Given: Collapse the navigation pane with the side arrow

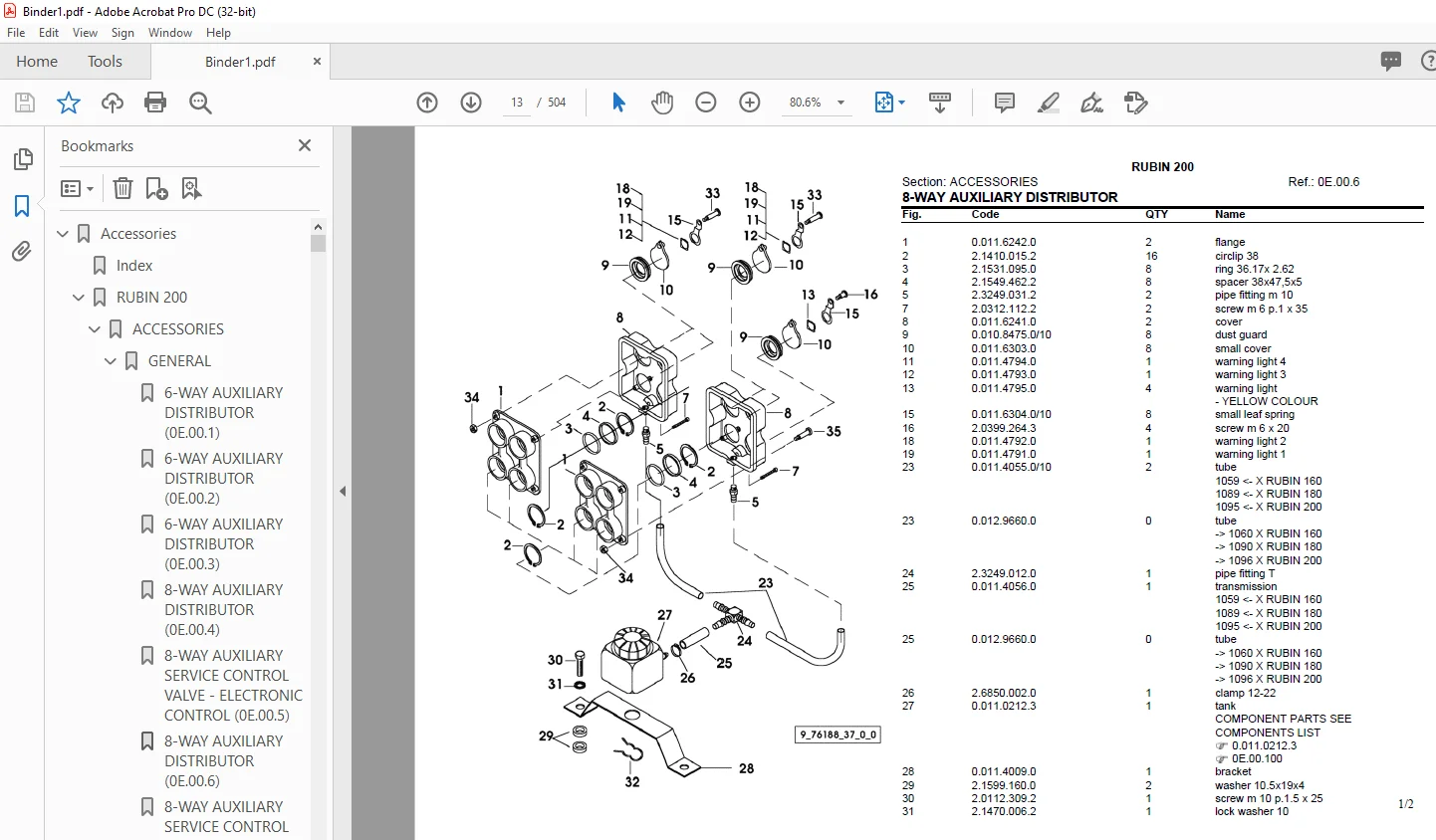Looking at the screenshot, I should click(343, 491).
